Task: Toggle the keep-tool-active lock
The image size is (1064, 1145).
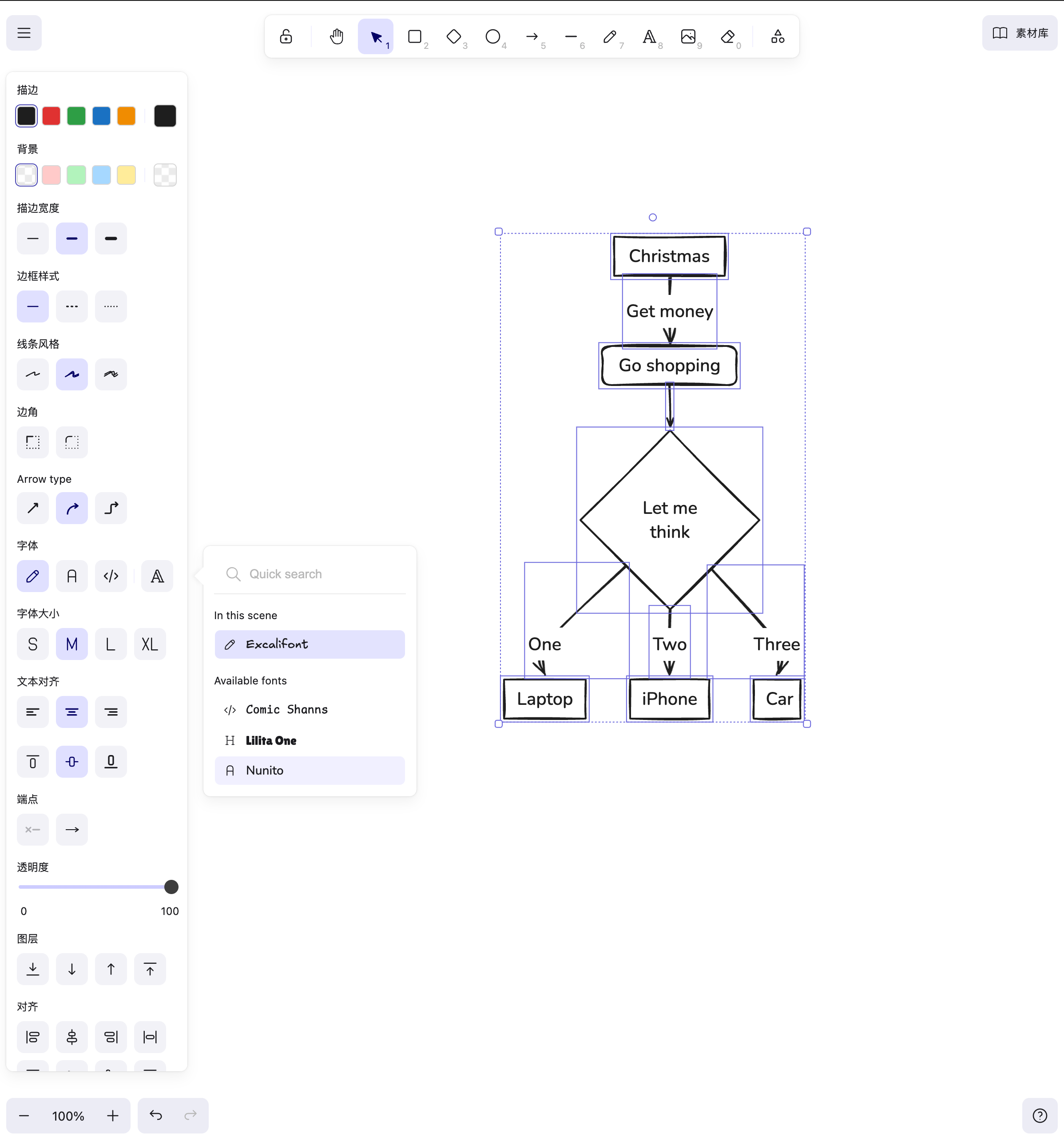Action: coord(286,37)
